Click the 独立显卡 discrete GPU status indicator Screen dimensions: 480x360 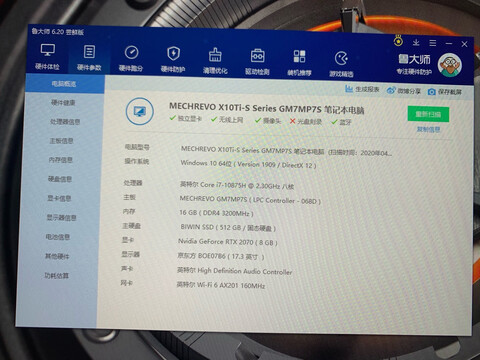click(x=186, y=118)
